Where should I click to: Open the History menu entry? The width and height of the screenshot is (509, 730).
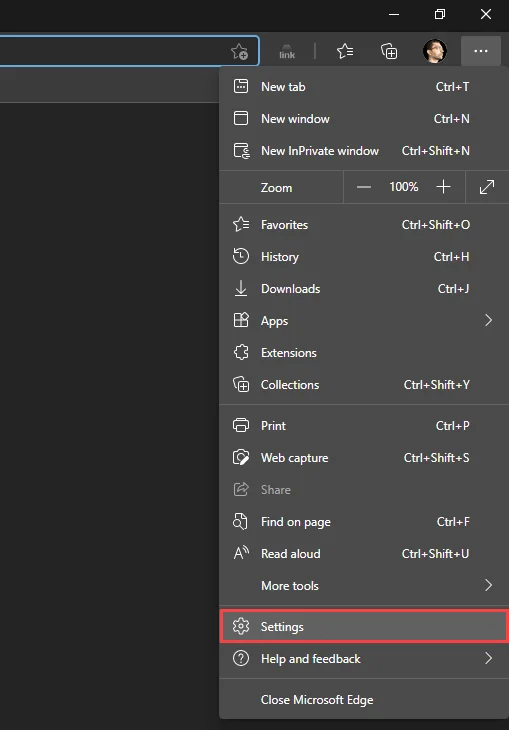tap(364, 257)
